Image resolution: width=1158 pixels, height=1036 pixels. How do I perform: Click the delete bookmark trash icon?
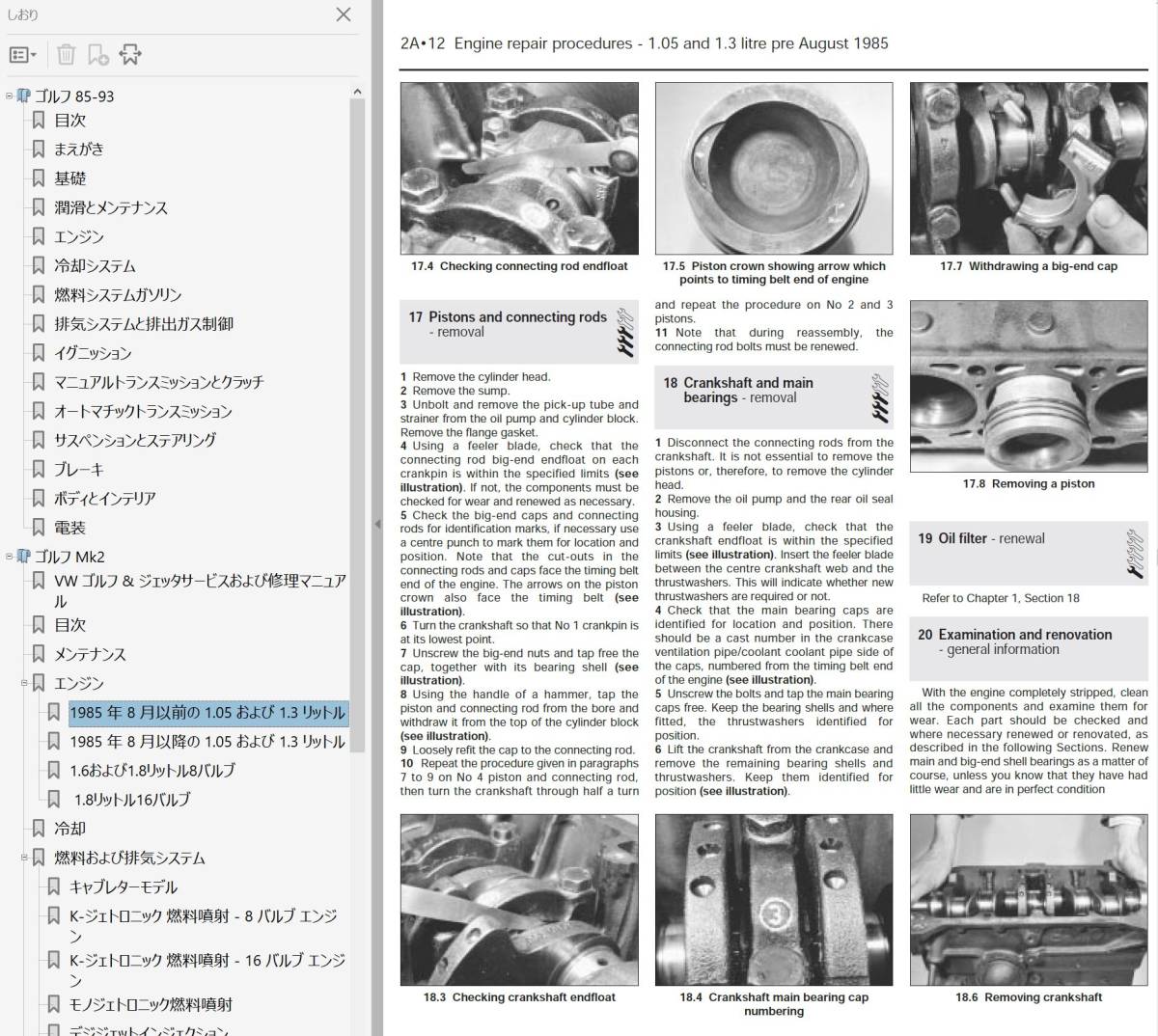(66, 55)
